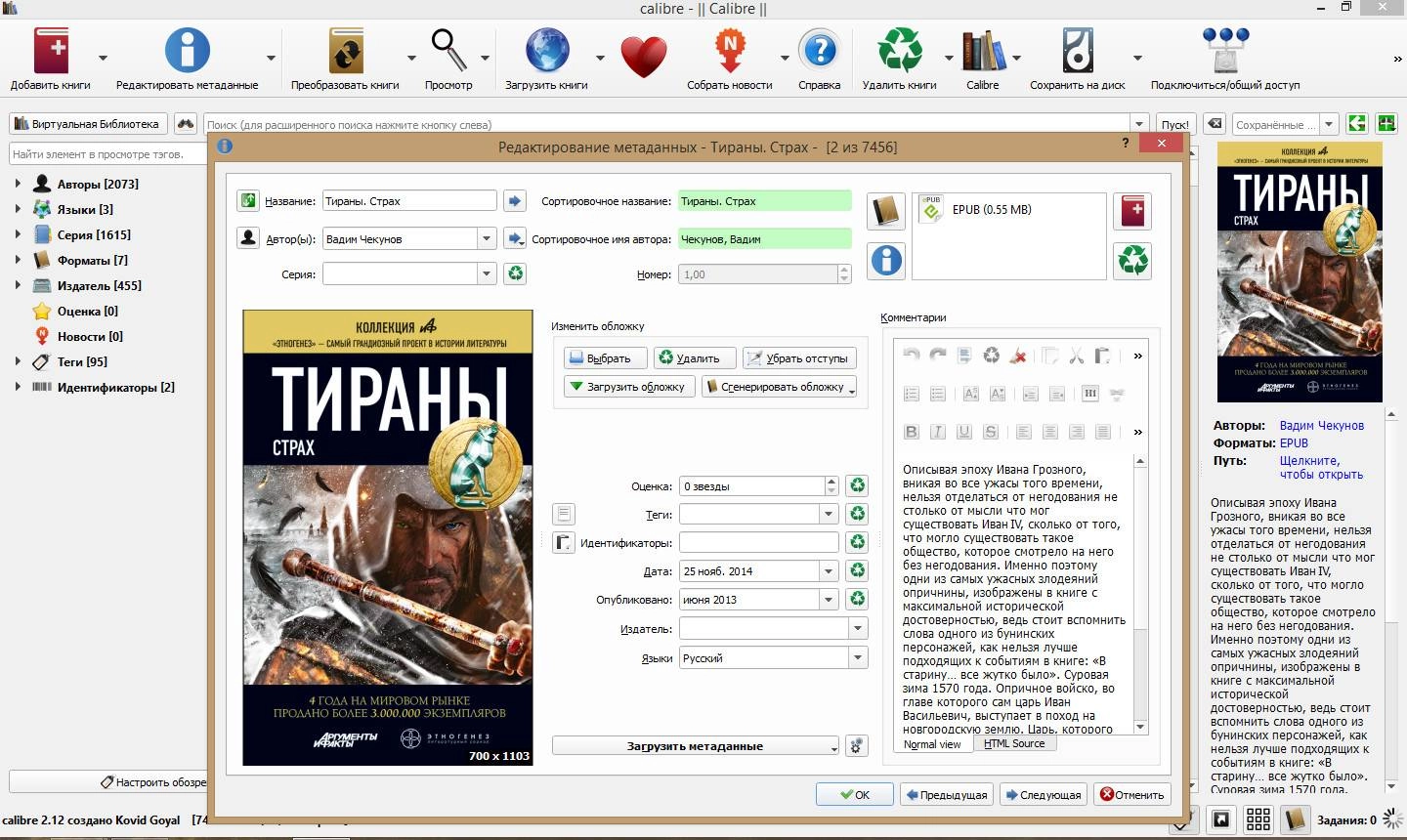Go to the Предыдущая book

[x=946, y=794]
